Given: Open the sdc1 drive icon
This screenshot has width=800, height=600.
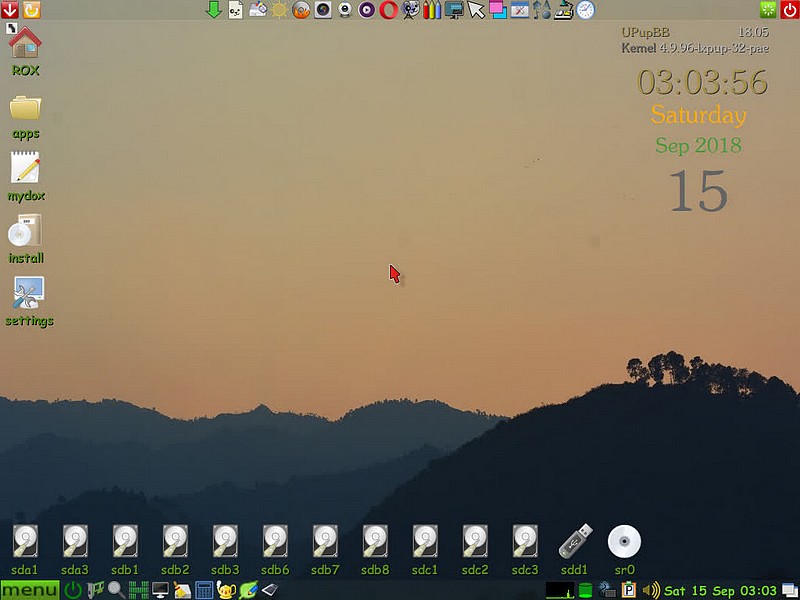Looking at the screenshot, I should [x=424, y=542].
